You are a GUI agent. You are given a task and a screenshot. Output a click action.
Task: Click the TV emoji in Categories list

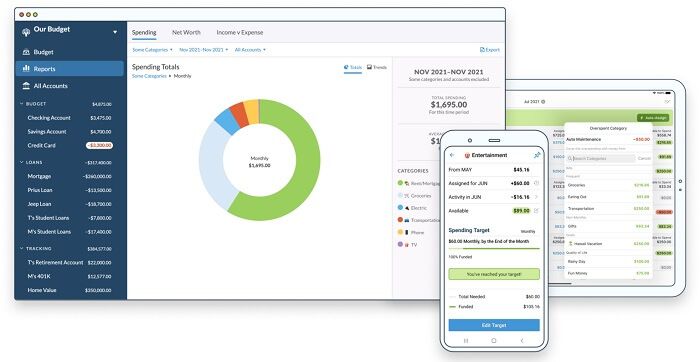coord(407,245)
